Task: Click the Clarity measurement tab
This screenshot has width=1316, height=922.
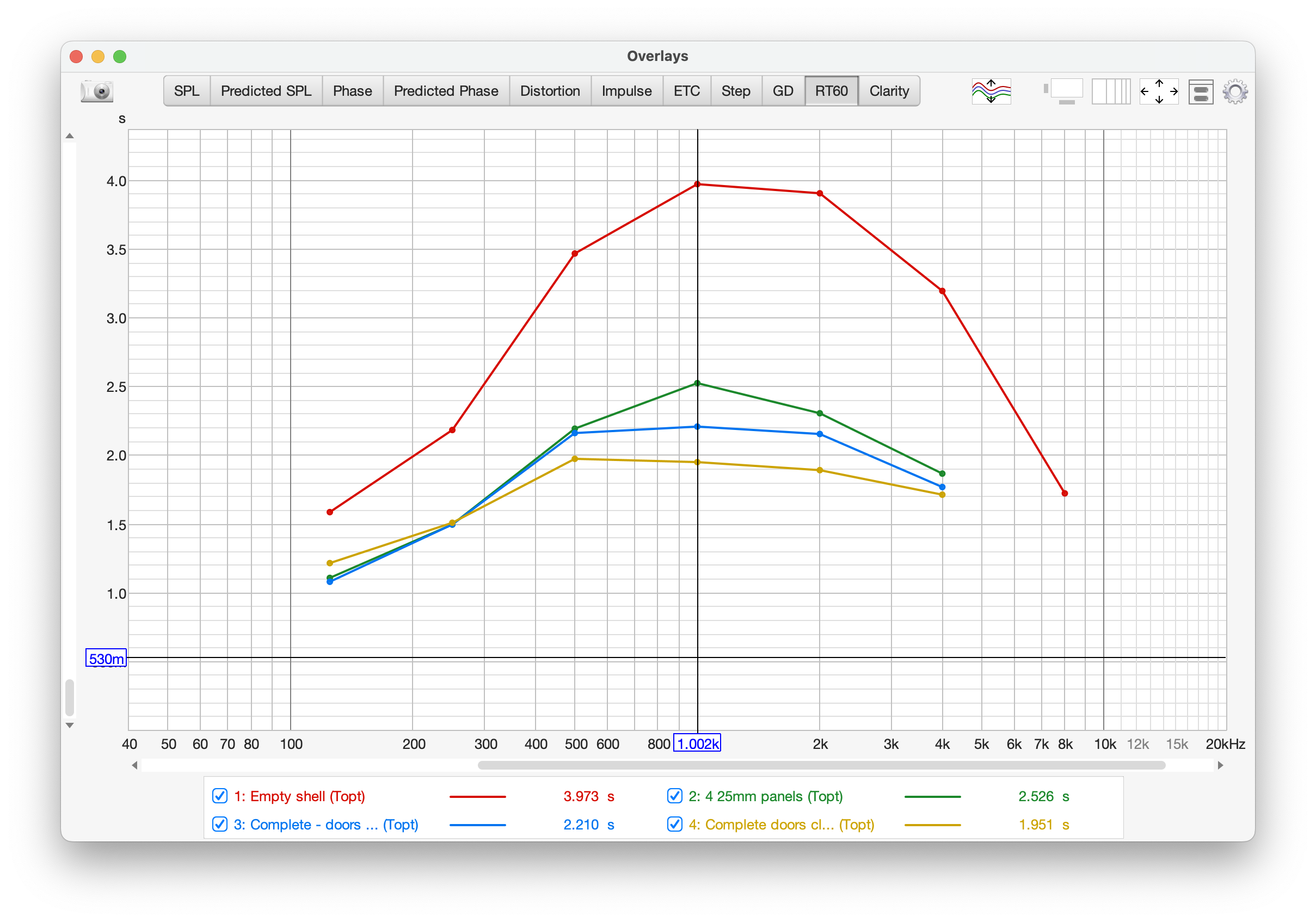Action: click(892, 90)
